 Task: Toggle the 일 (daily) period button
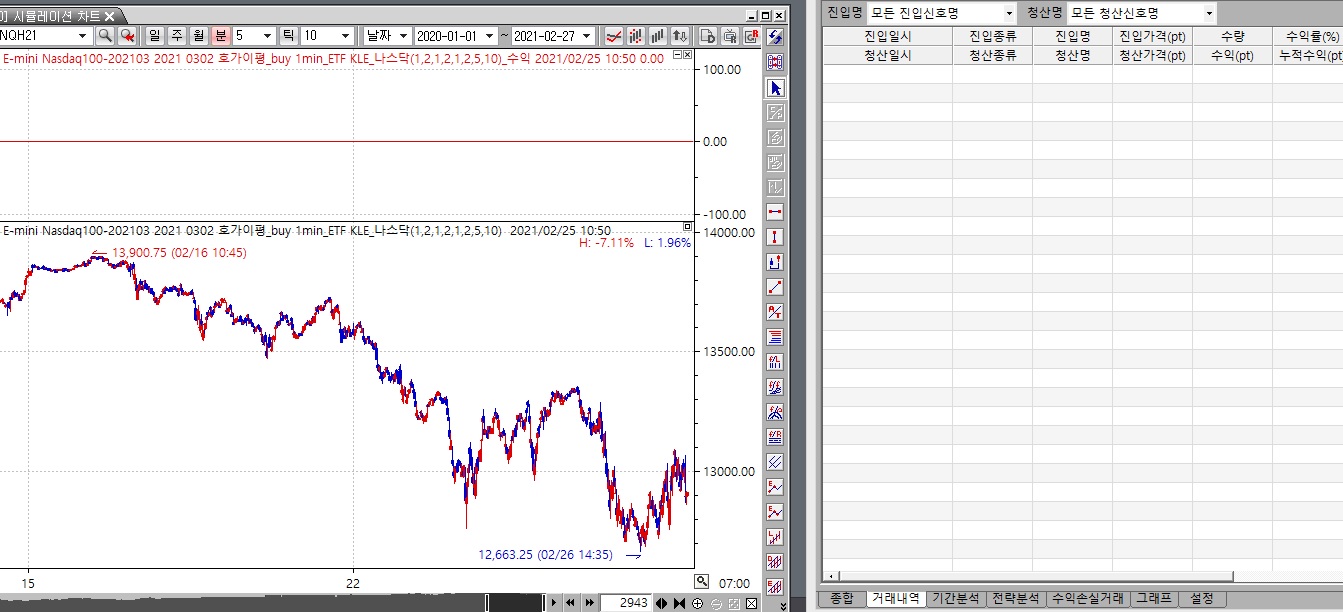155,35
